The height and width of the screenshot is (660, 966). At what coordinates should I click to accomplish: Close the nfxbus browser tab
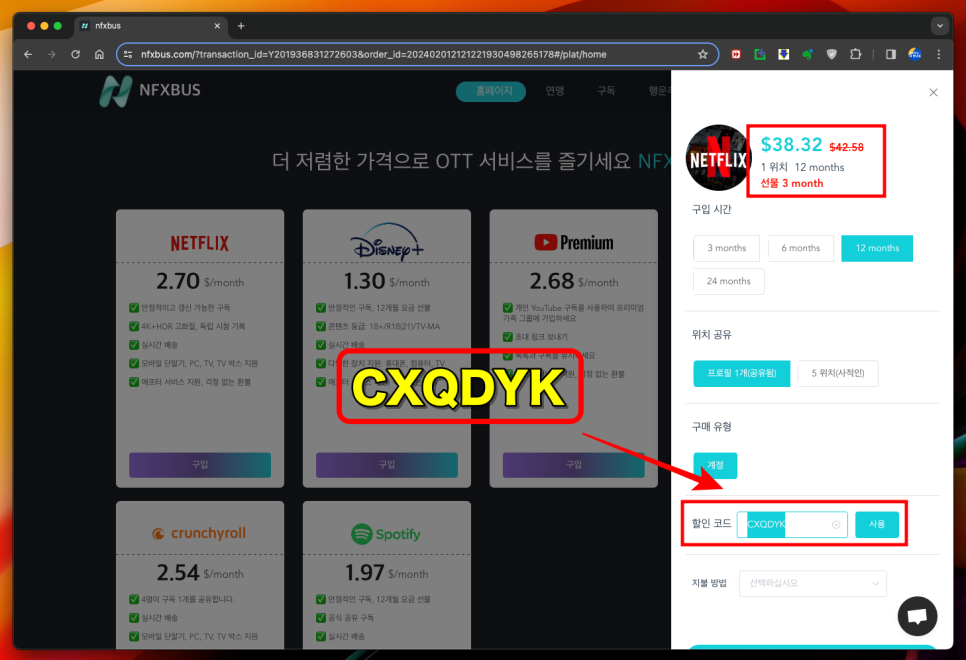(x=217, y=26)
